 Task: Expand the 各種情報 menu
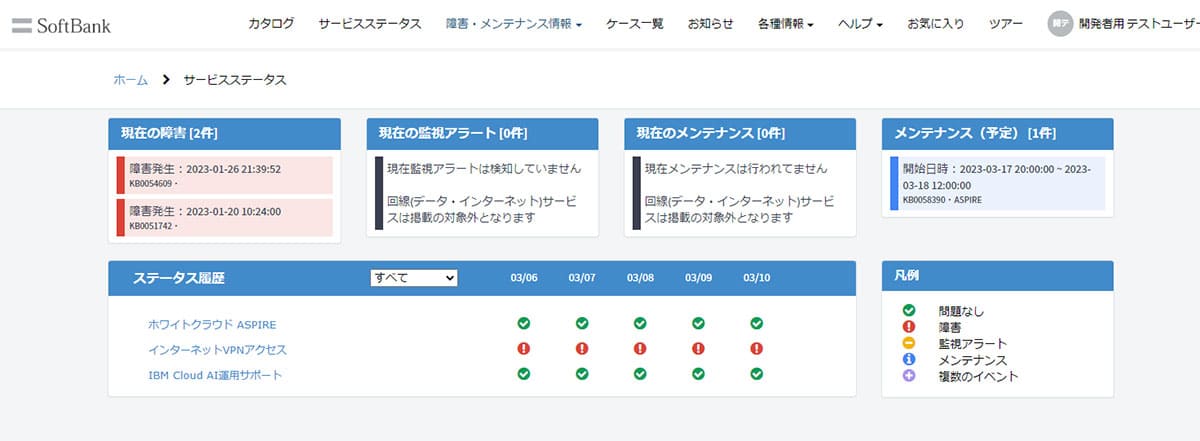tap(785, 24)
